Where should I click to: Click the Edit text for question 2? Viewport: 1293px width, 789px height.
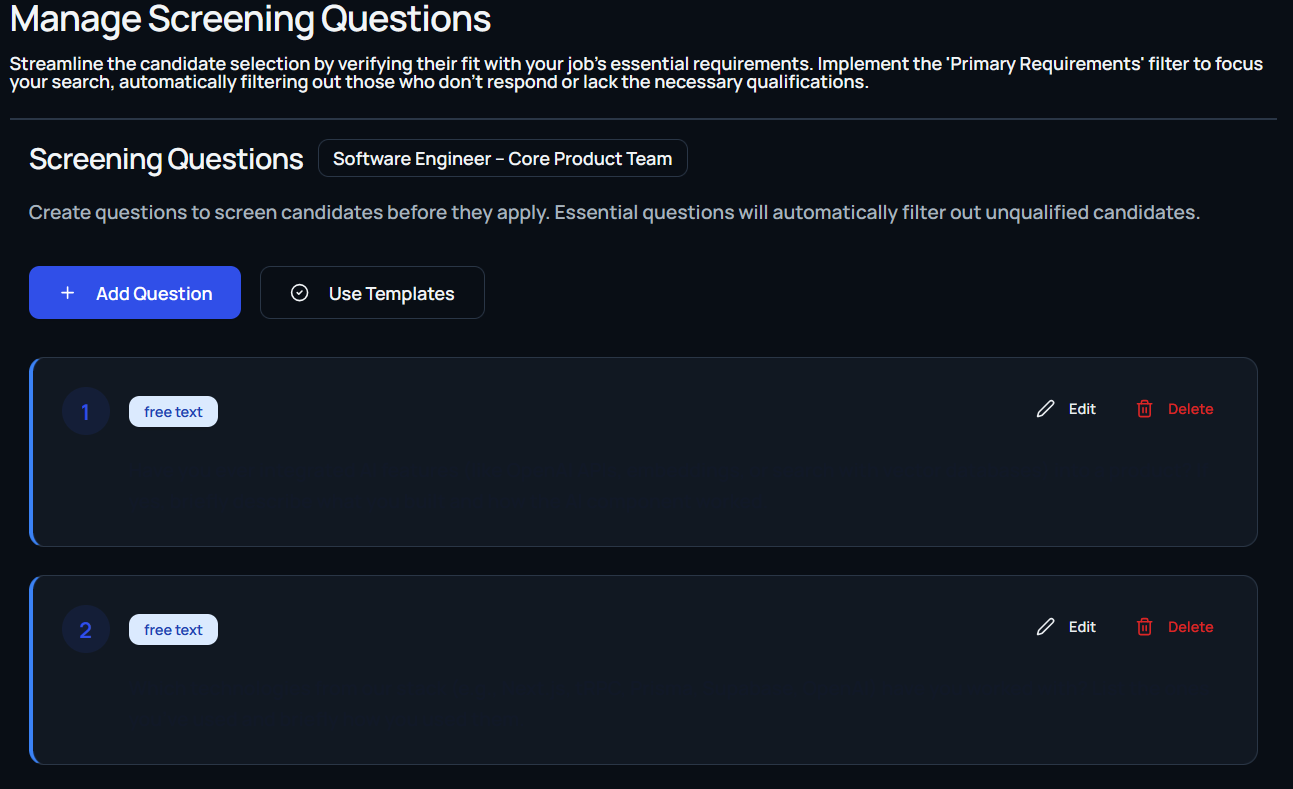click(1082, 627)
